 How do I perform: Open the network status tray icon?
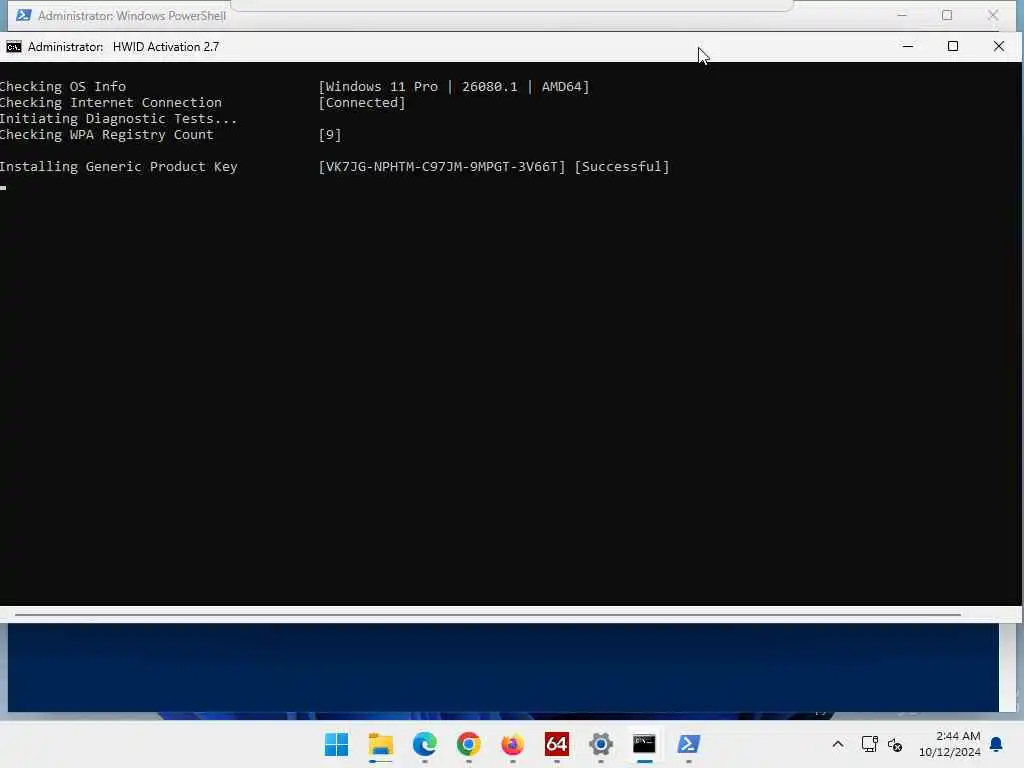869,744
